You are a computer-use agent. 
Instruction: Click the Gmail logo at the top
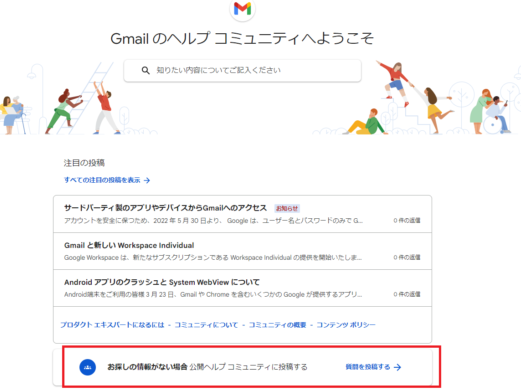242,9
